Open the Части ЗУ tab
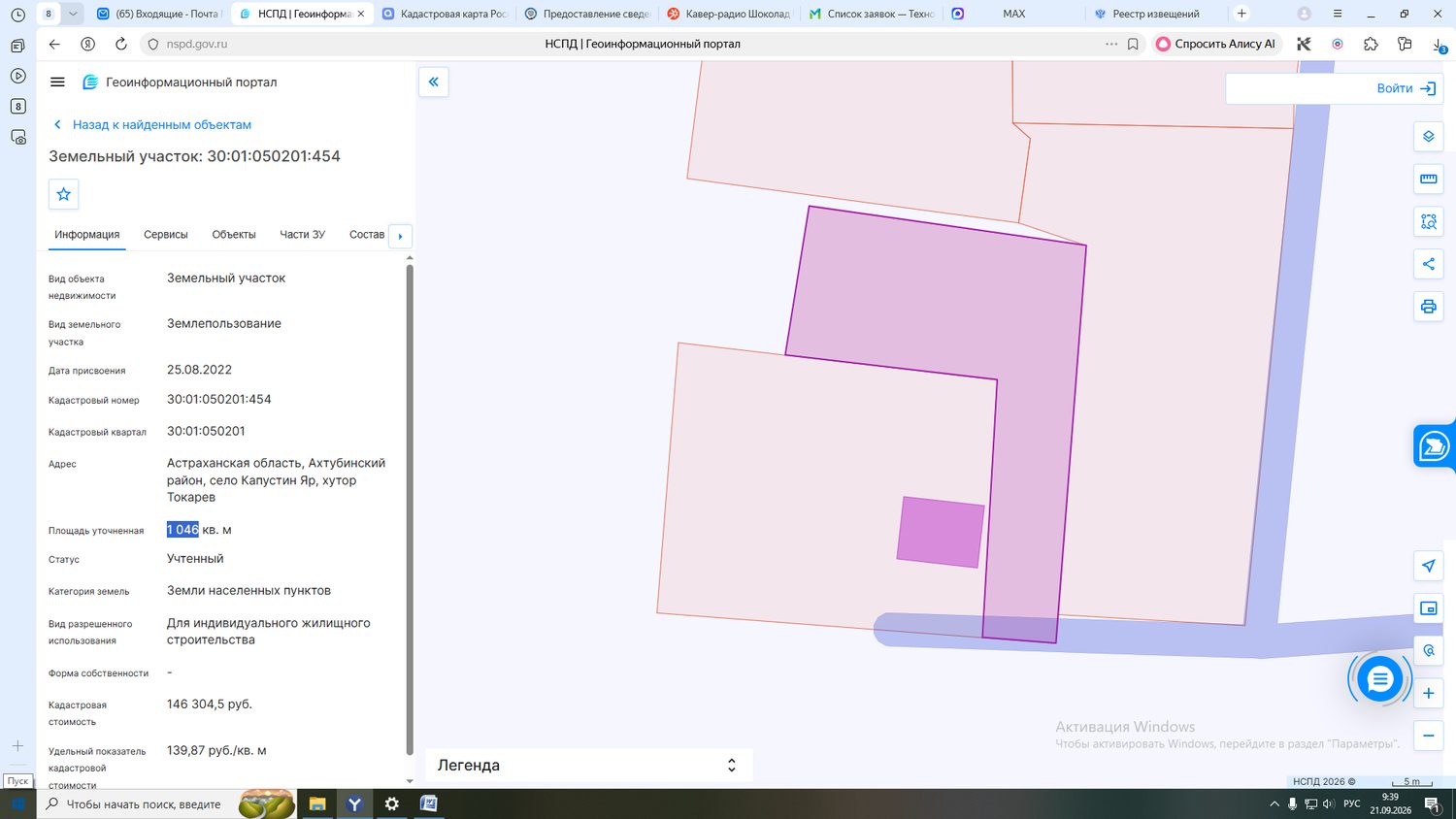This screenshot has height=819, width=1456. (x=303, y=235)
